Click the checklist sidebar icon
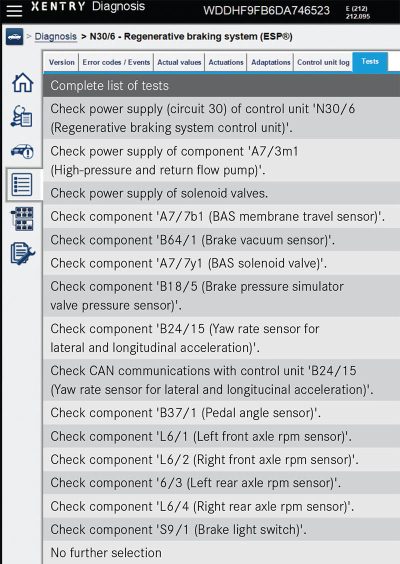The image size is (400, 564). coord(22,185)
